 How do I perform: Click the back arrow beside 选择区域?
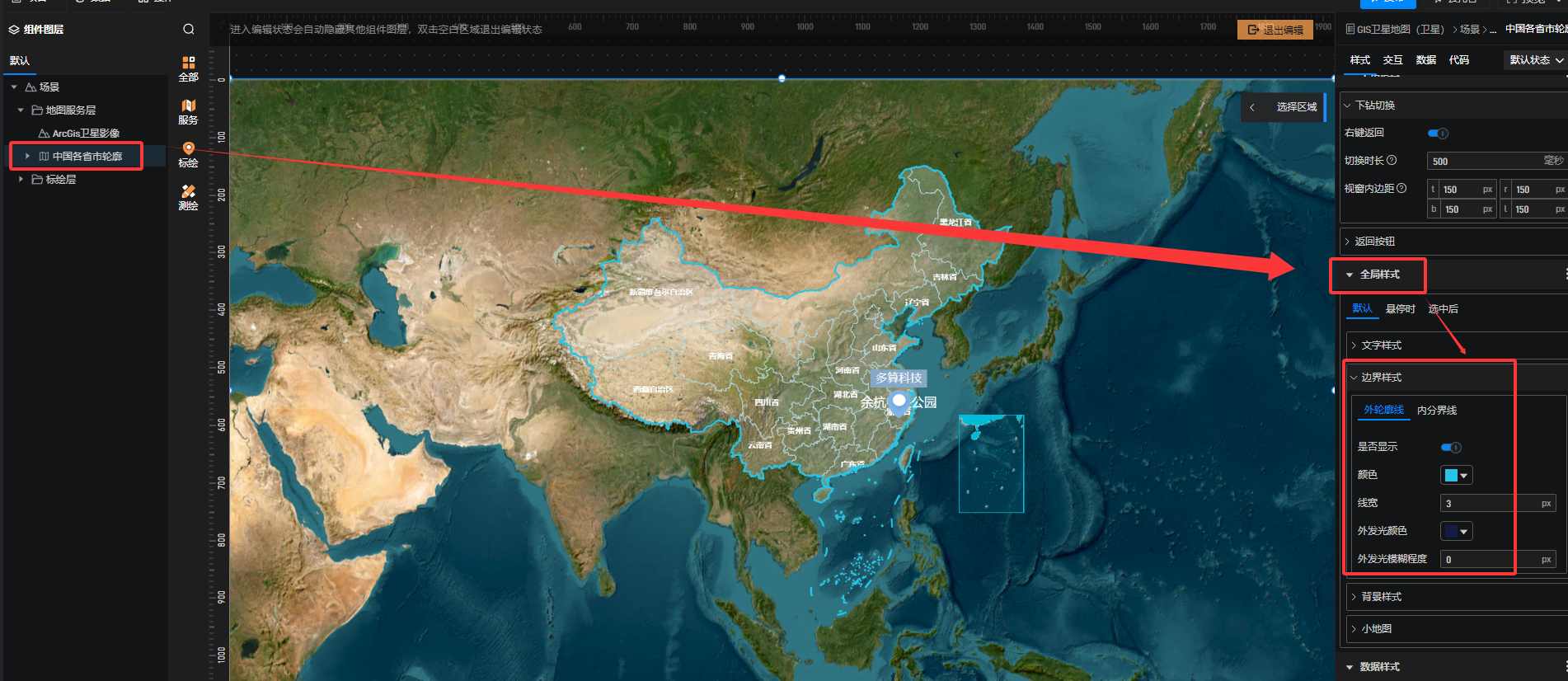pos(1252,107)
